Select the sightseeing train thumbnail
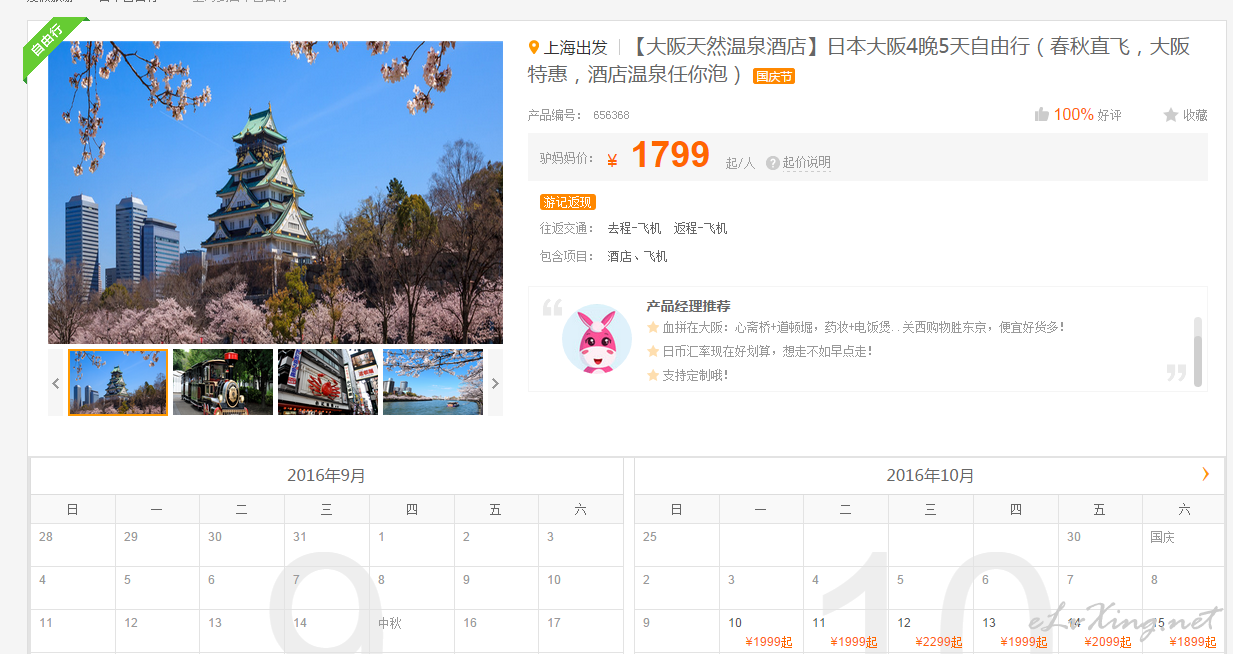This screenshot has width=1233, height=654. point(223,382)
